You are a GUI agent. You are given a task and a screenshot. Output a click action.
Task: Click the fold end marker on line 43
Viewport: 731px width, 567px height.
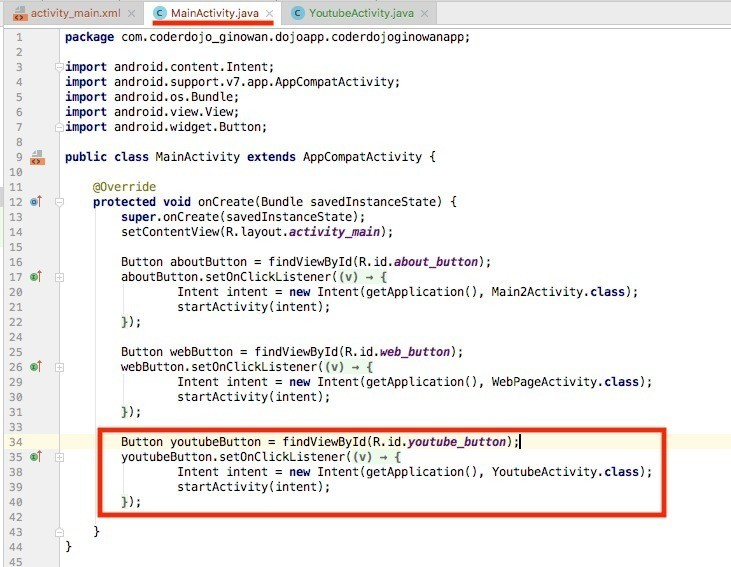[x=60, y=531]
